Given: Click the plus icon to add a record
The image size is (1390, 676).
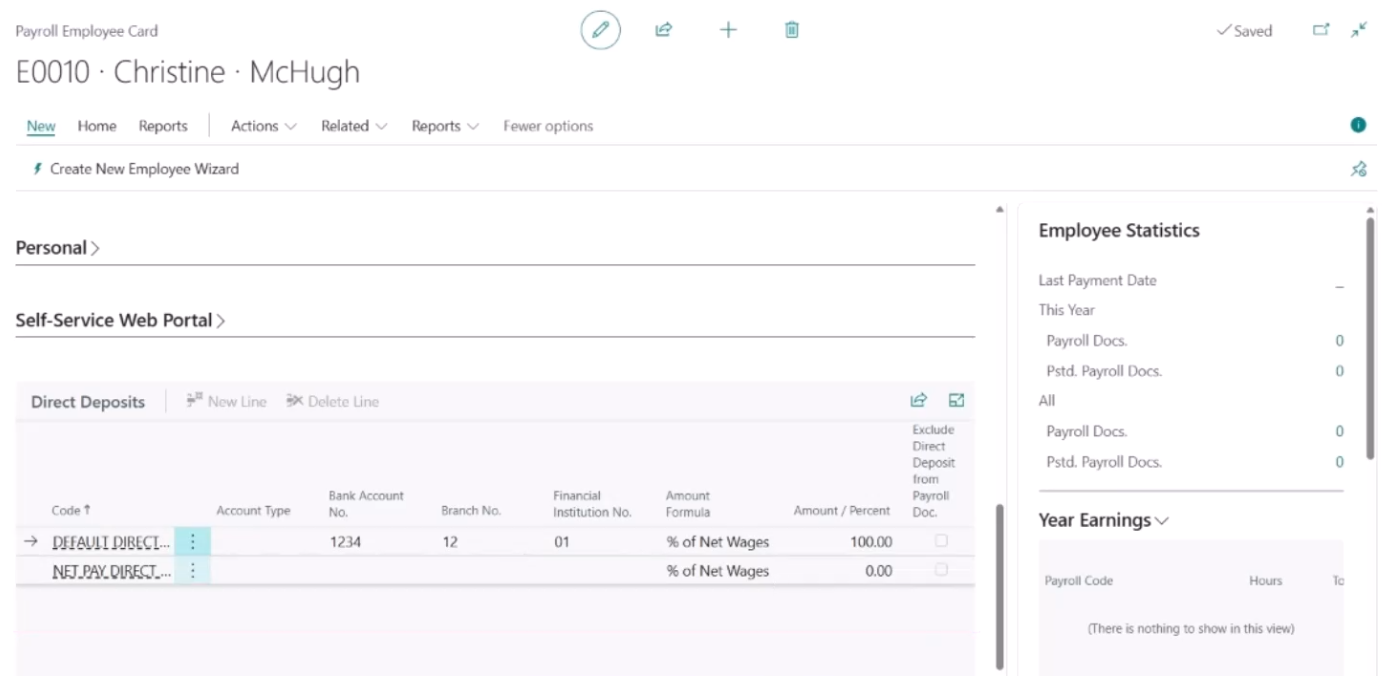Looking at the screenshot, I should (728, 31).
